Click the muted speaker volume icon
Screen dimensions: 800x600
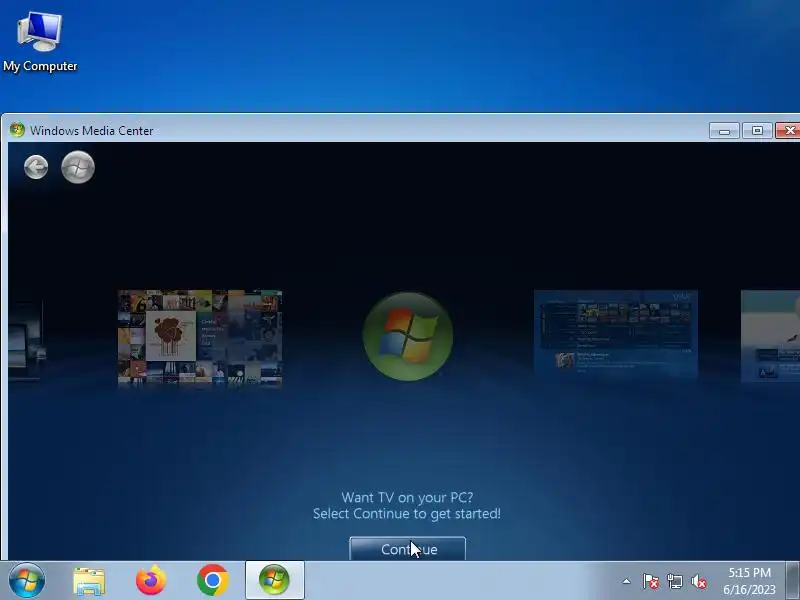(x=699, y=581)
